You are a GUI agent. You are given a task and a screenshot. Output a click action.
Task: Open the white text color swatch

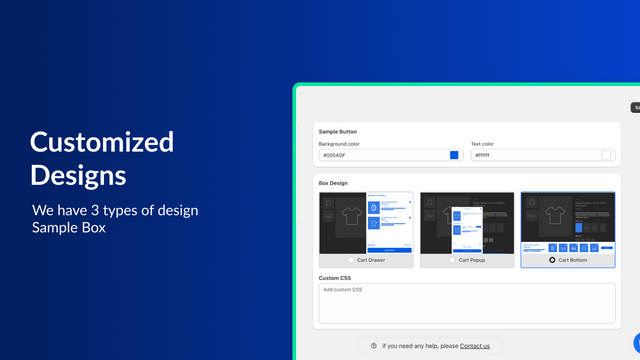point(606,155)
